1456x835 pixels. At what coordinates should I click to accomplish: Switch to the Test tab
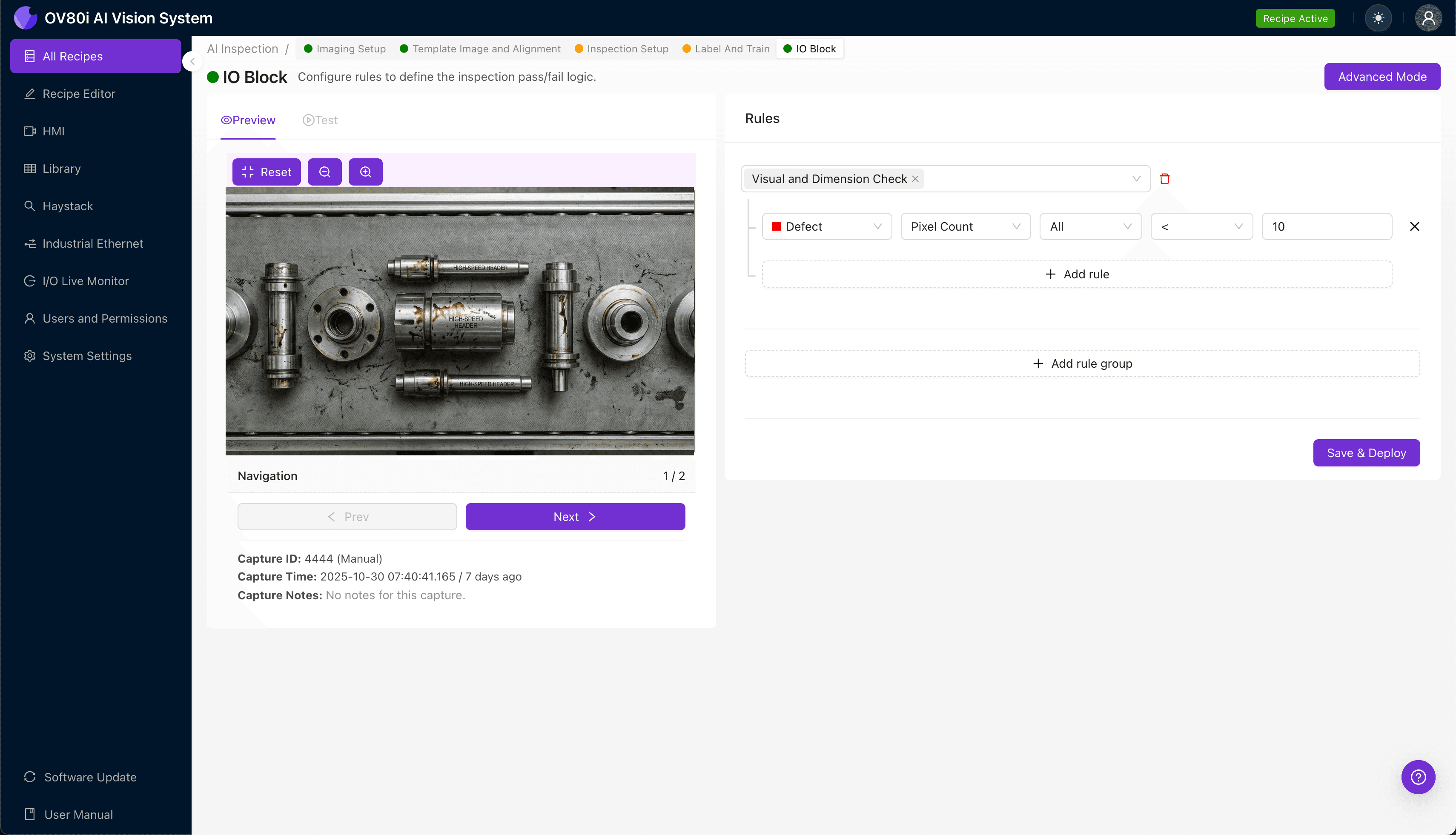click(320, 120)
